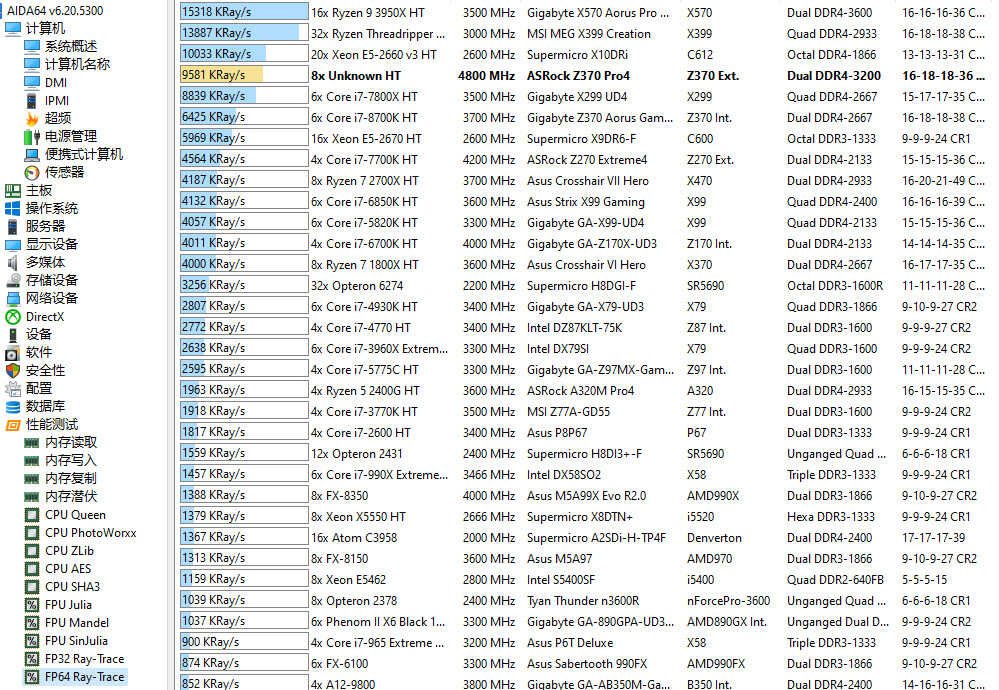Click the ASRock Z370 Pro4 motherboard cell
Image resolution: width=999 pixels, height=690 pixels.
(579, 76)
